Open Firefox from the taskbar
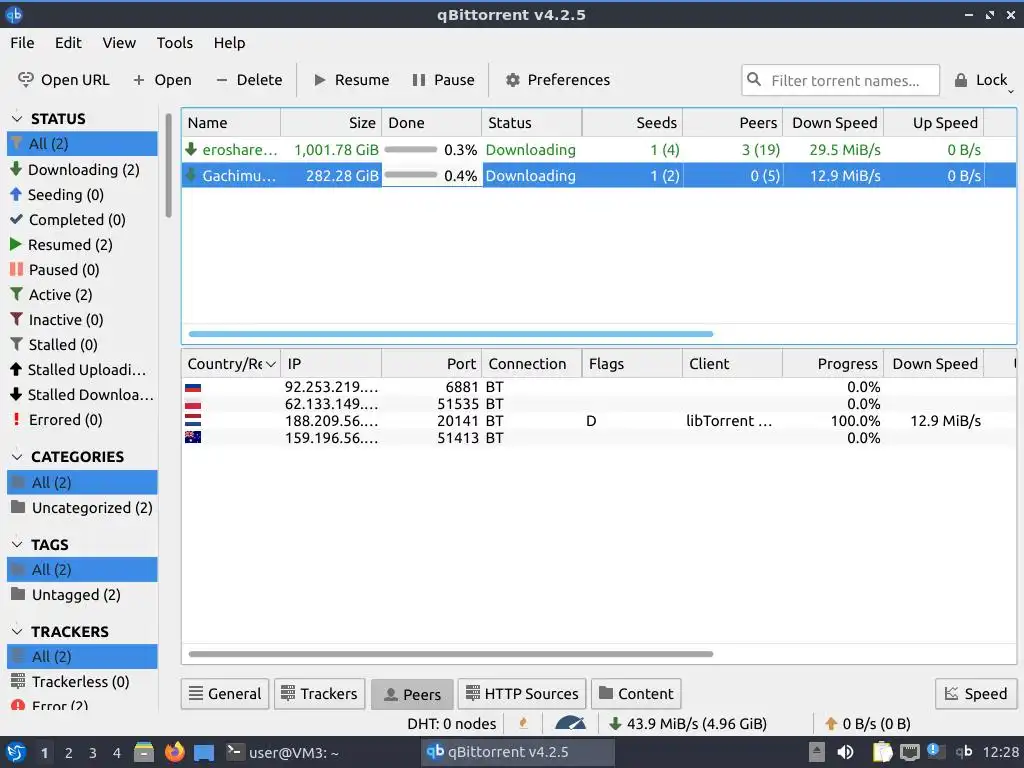 pos(174,752)
